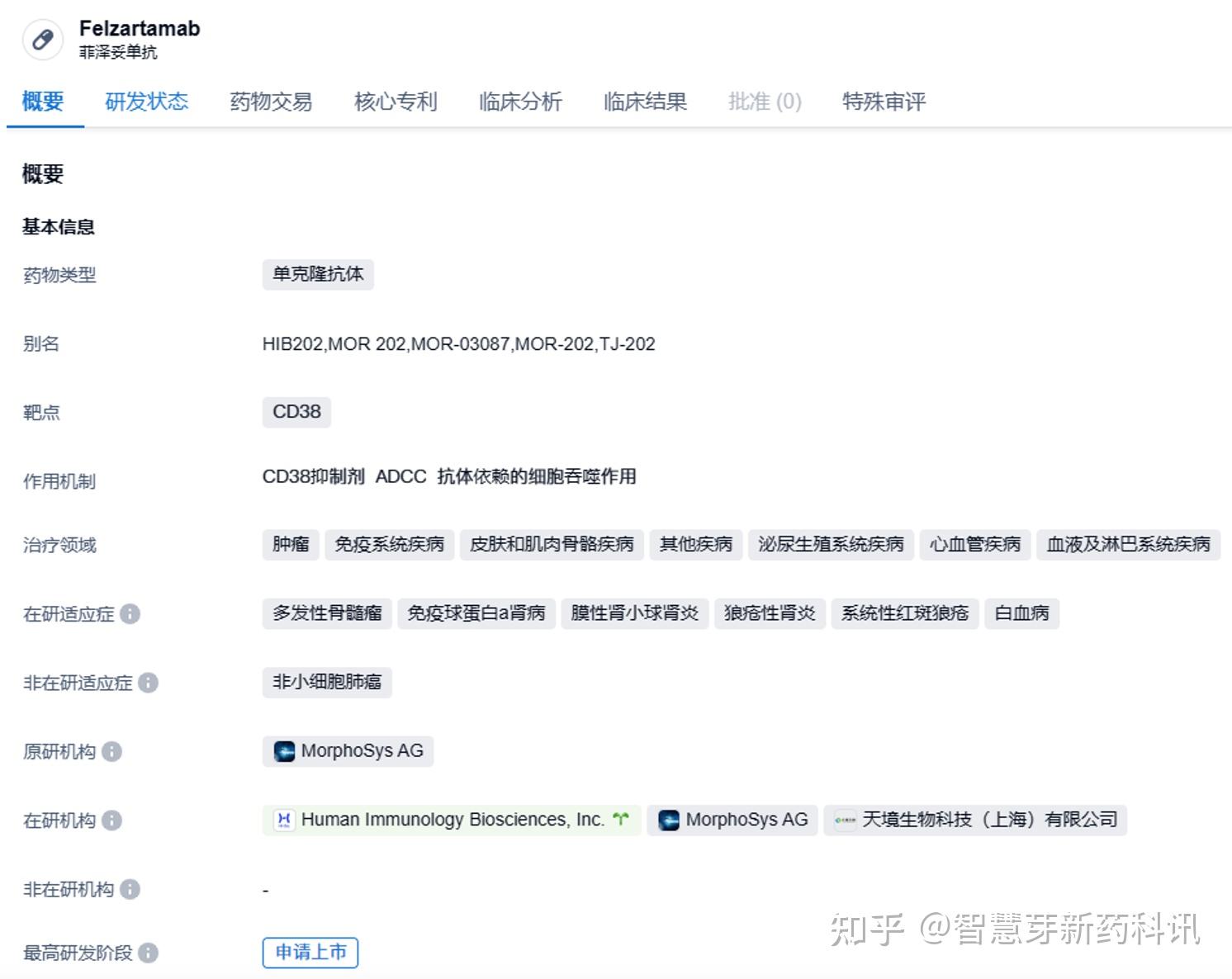Image resolution: width=1232 pixels, height=979 pixels.
Task: Click the 其他疾病 tag
Action: point(696,544)
